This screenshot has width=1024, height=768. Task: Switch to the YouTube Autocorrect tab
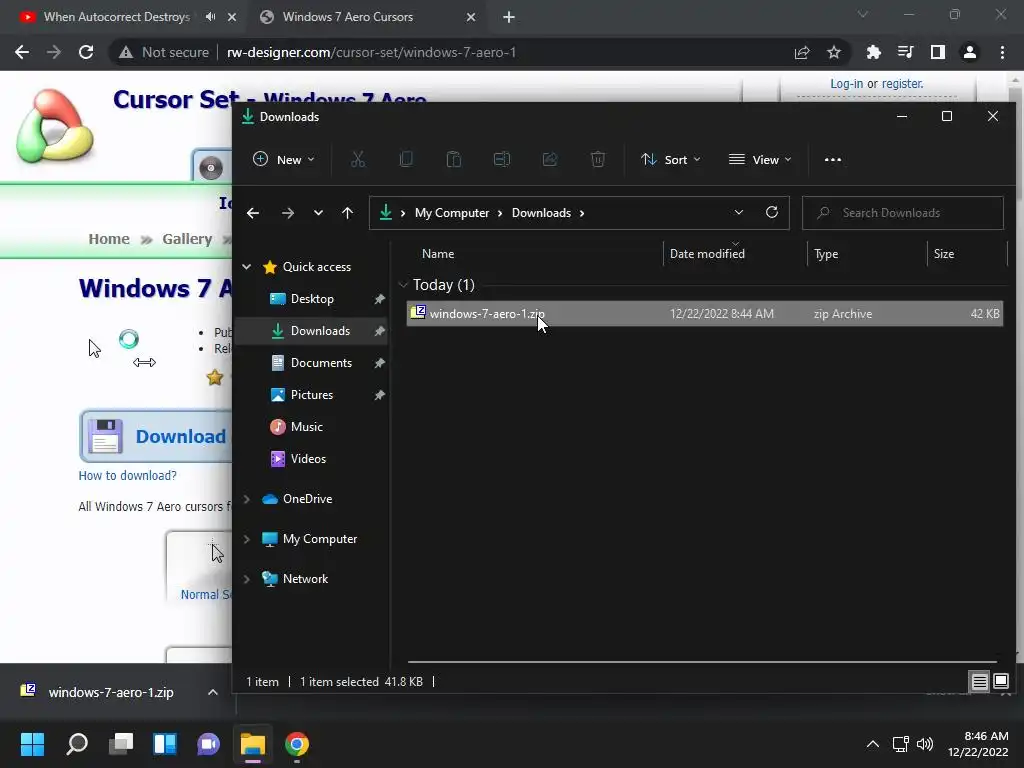point(116,17)
